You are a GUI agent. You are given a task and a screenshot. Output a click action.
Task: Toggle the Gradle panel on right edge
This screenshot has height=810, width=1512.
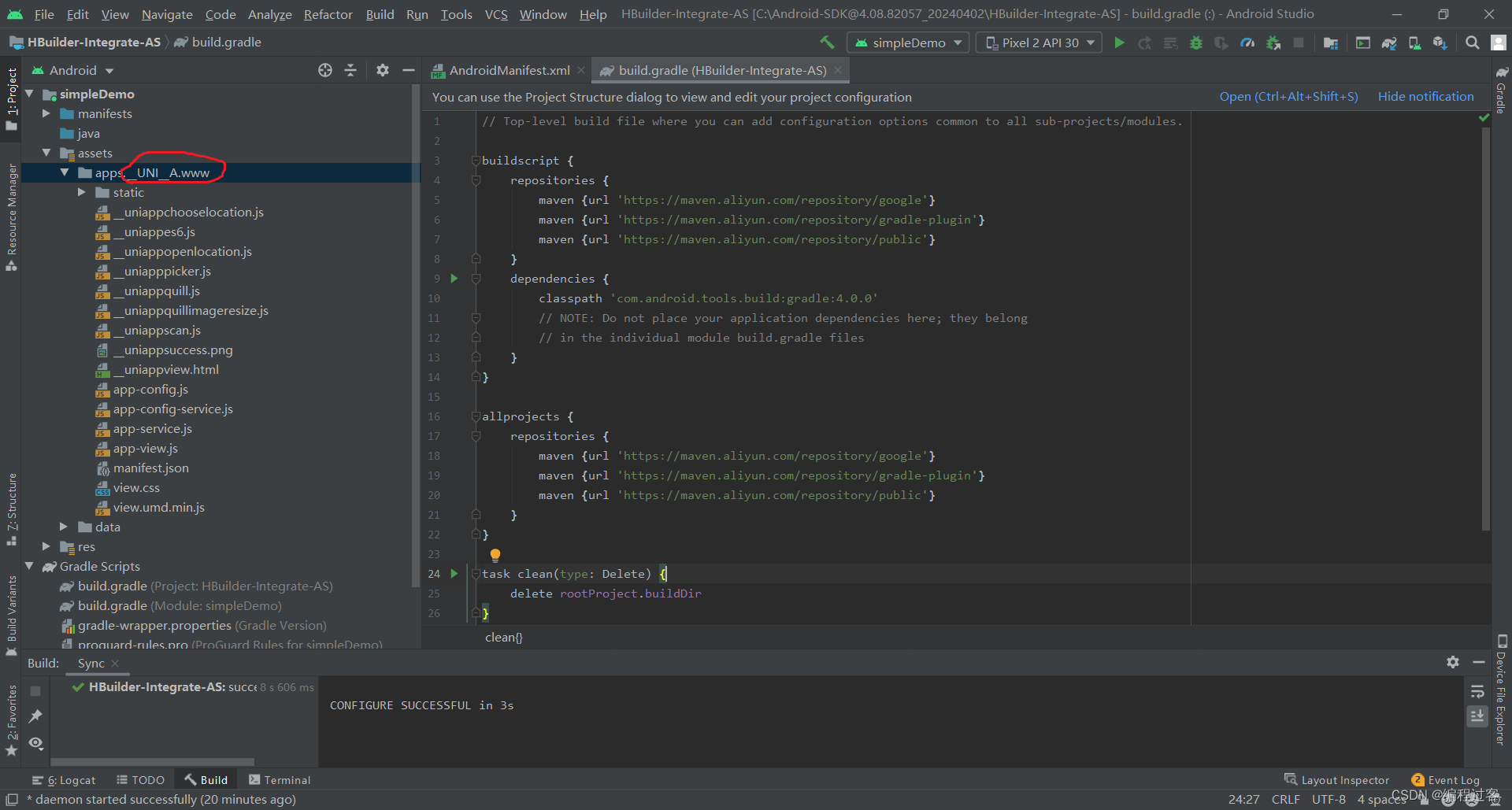point(1501,91)
